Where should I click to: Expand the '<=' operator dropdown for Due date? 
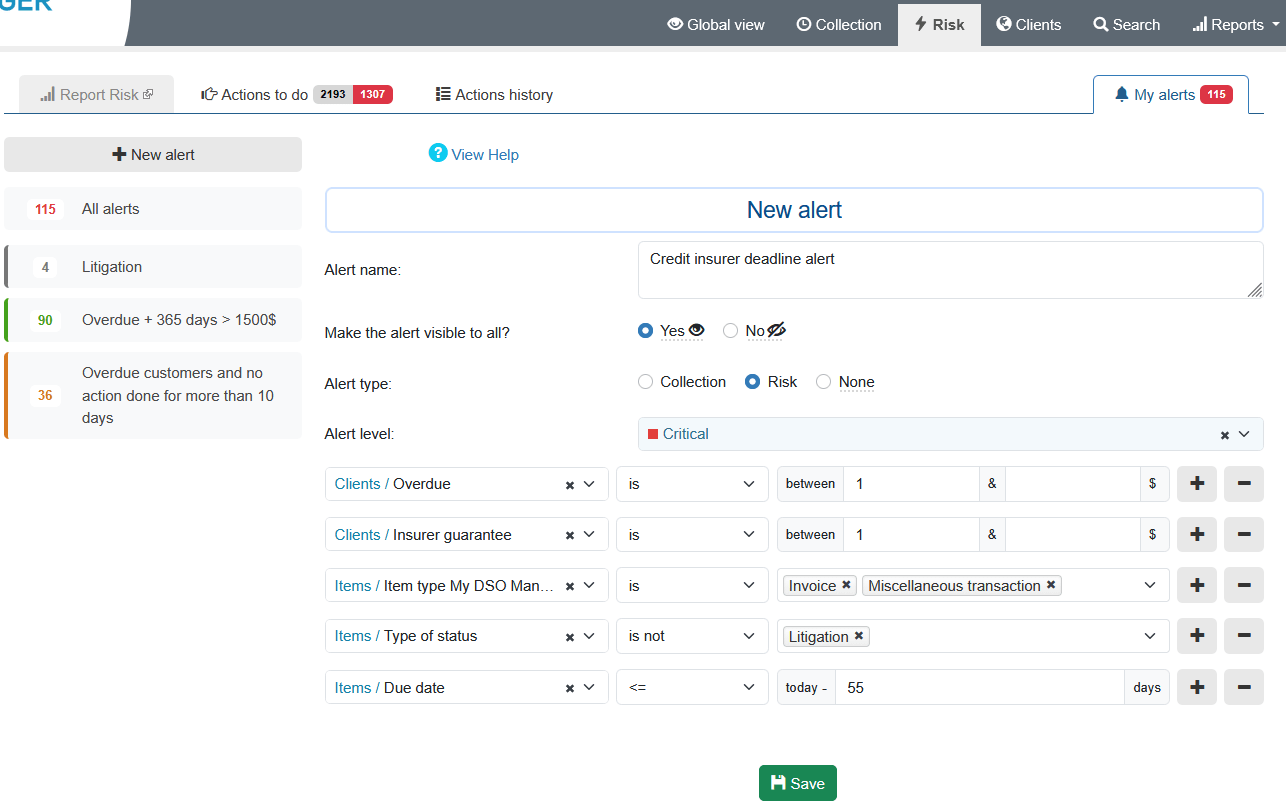pos(692,687)
